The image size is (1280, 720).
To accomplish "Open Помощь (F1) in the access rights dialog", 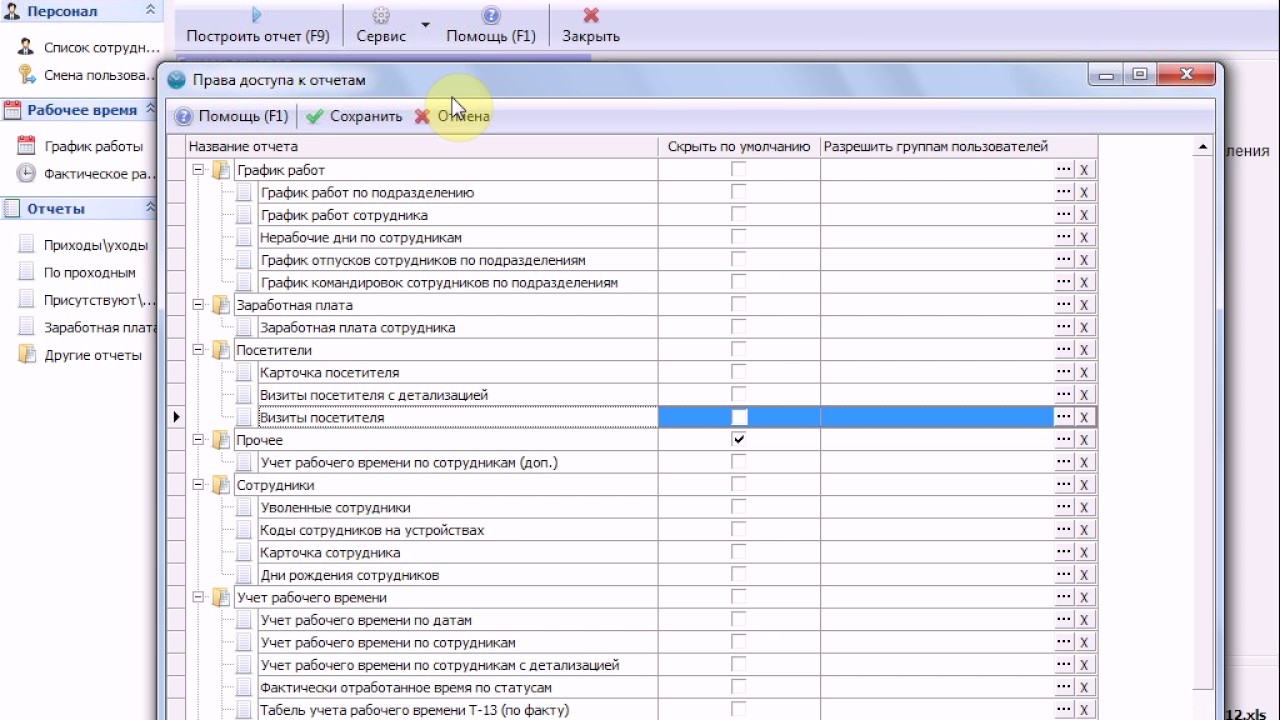I will (x=231, y=116).
